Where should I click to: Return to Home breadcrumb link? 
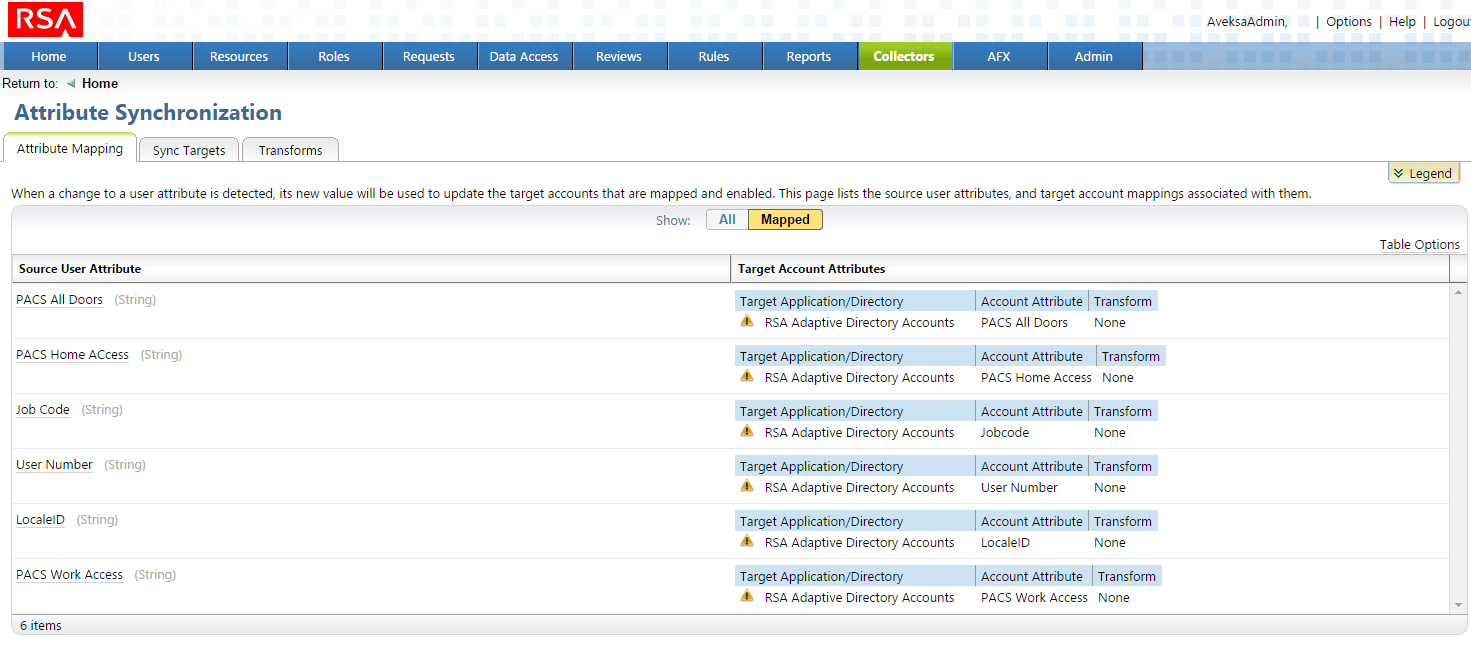(x=100, y=84)
